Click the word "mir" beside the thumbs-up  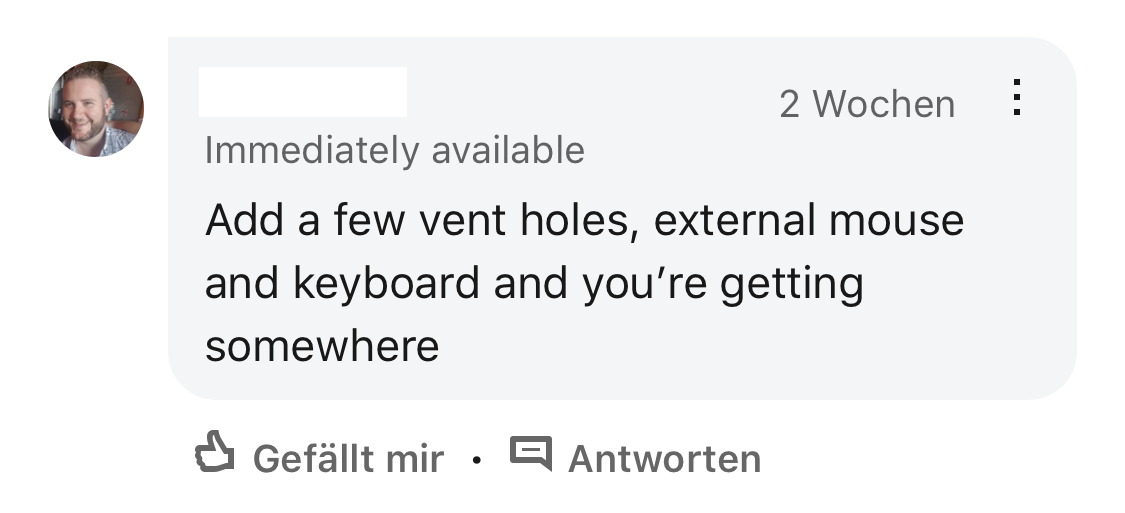click(413, 459)
